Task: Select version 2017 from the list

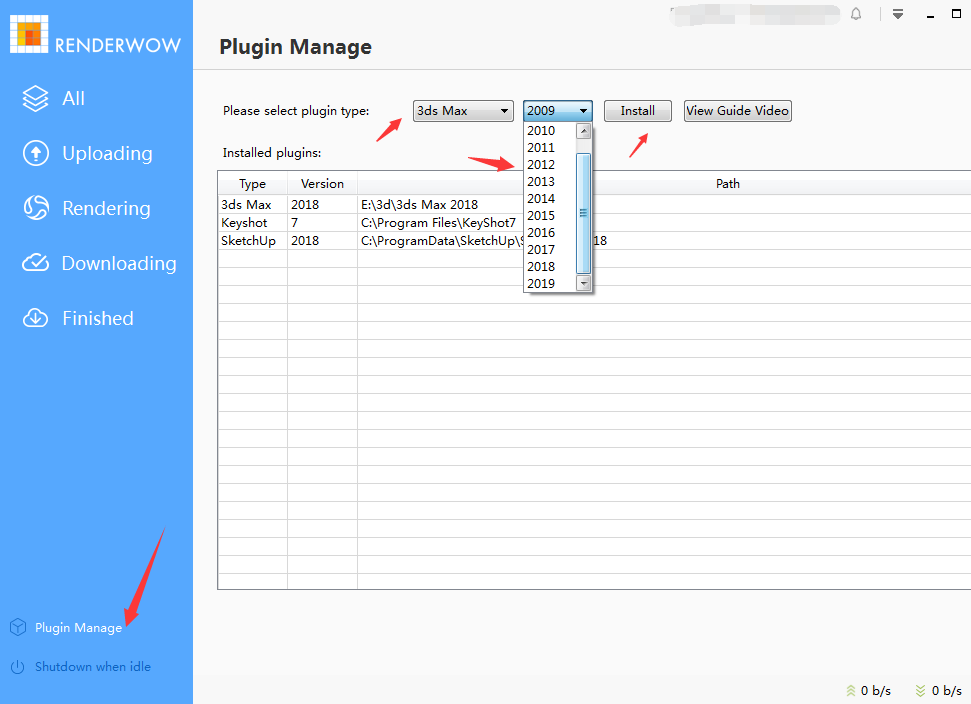Action: 550,250
